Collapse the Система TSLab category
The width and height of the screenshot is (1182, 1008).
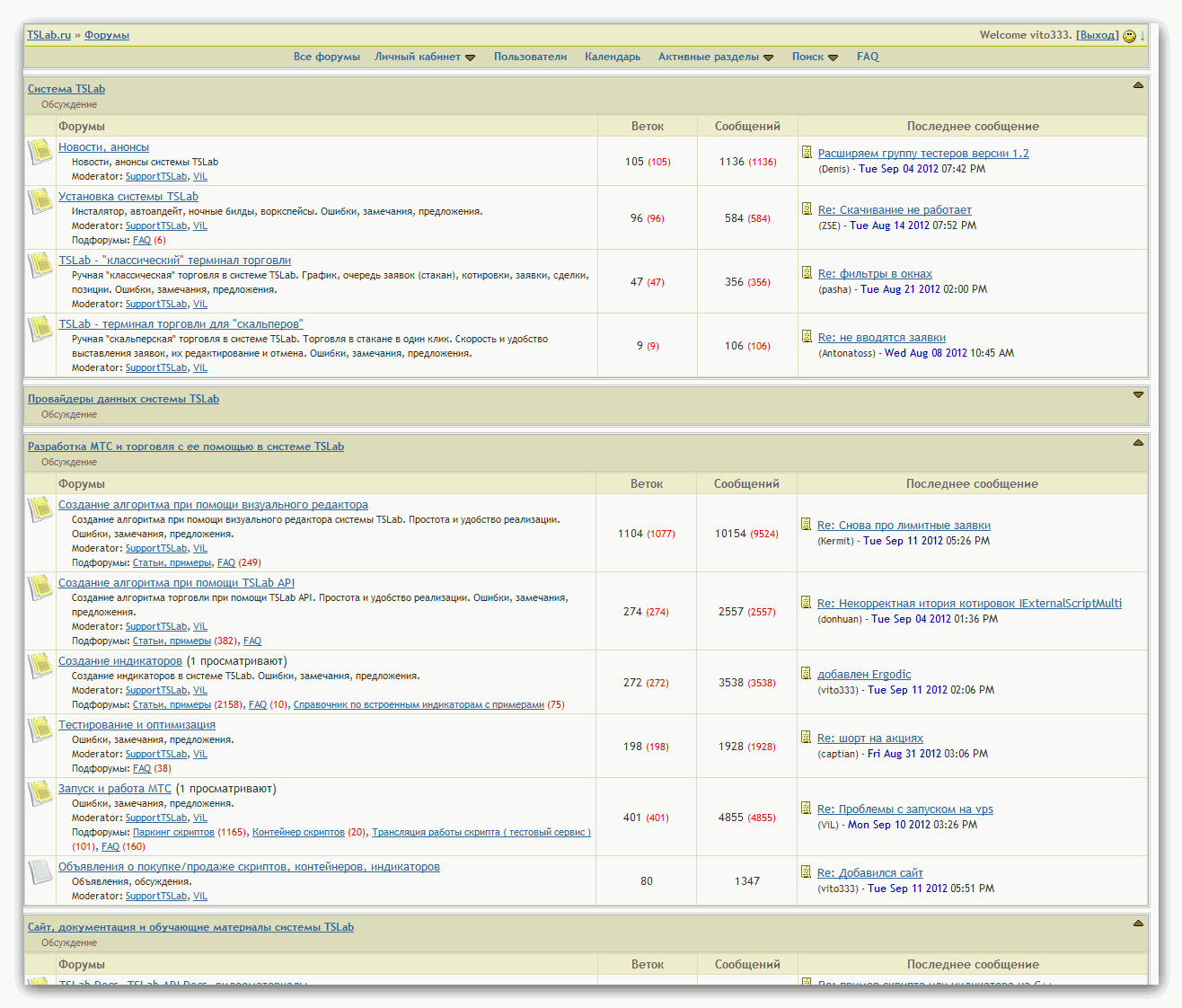click(x=1138, y=85)
